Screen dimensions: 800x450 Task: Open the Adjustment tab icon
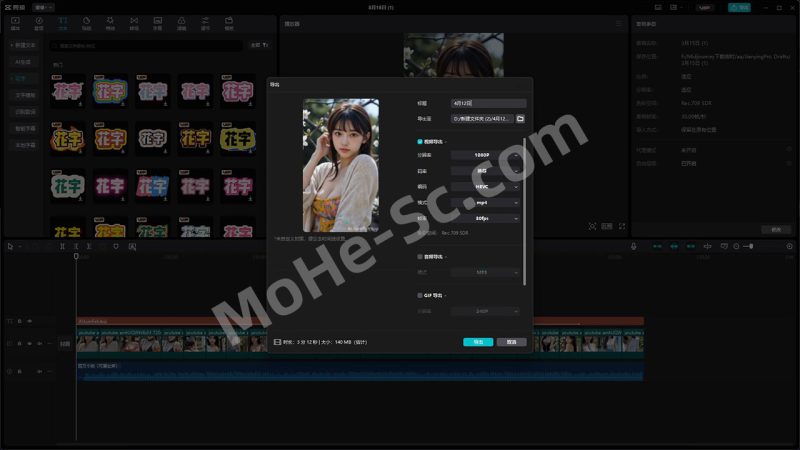click(x=205, y=23)
